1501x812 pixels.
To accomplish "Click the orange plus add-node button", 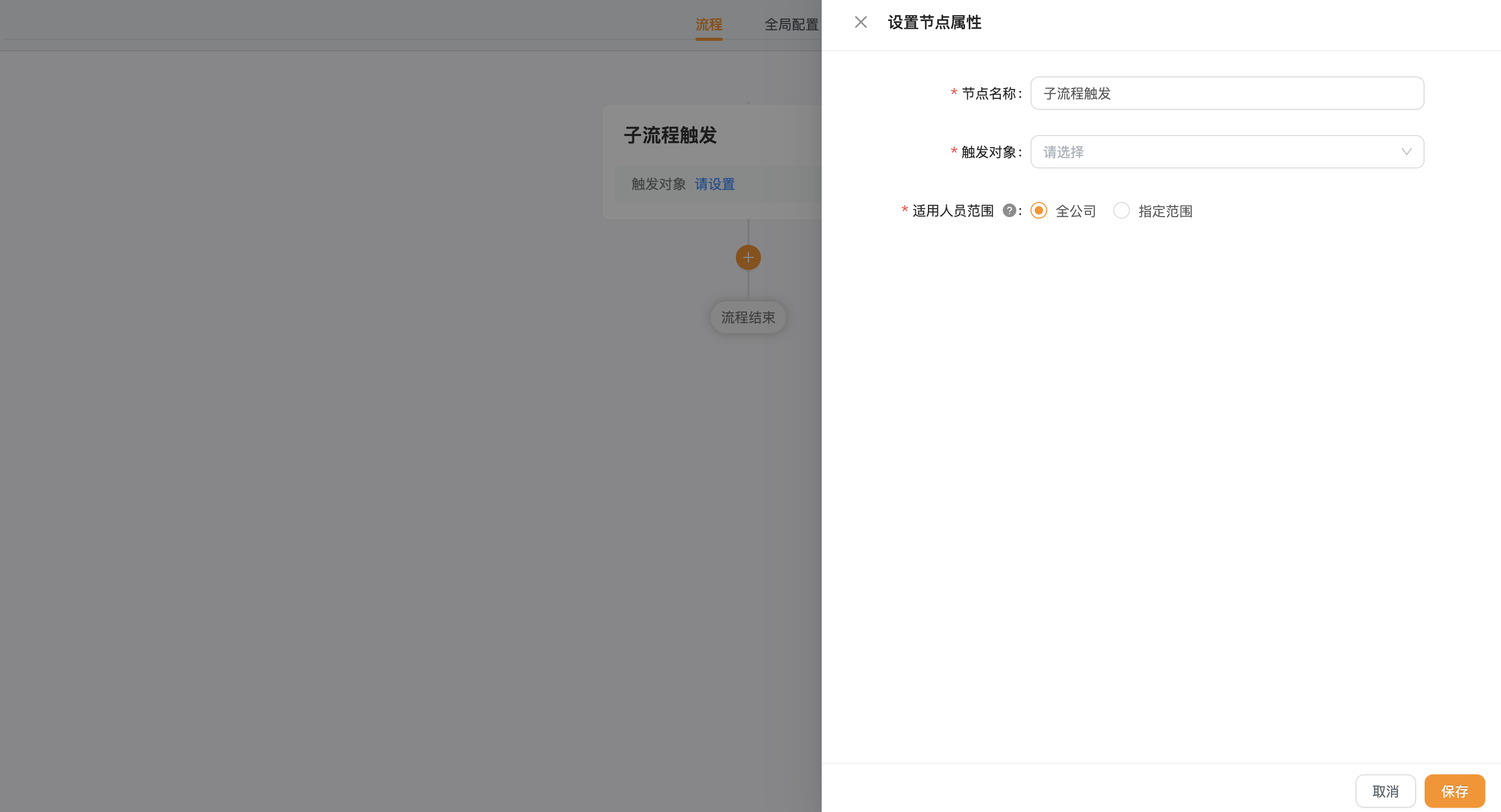I will coord(748,257).
